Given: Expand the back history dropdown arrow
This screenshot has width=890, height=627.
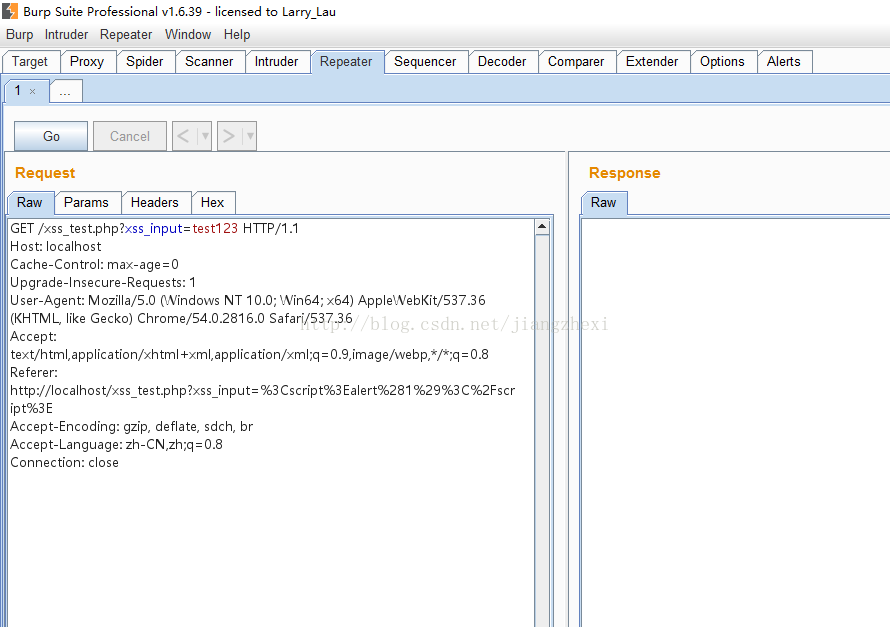Looking at the screenshot, I should (205, 136).
